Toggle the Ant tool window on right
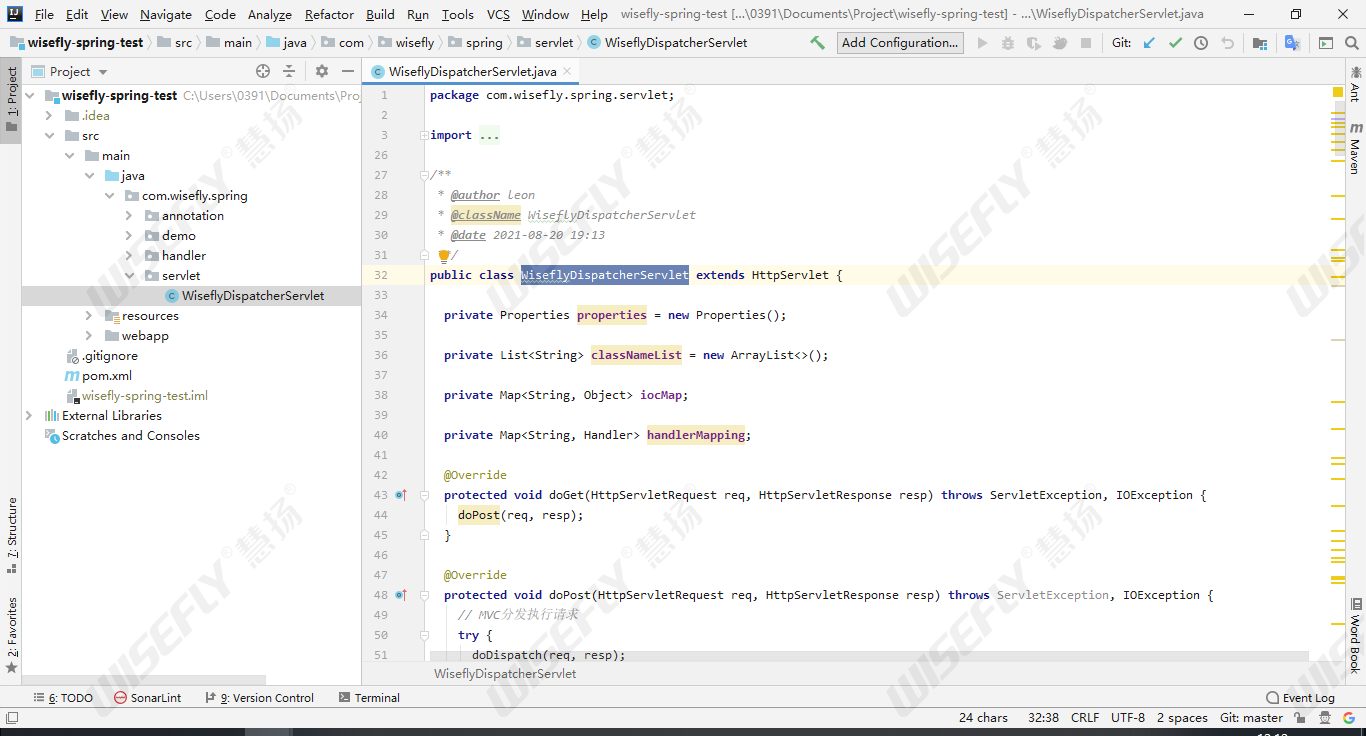 (x=1356, y=84)
